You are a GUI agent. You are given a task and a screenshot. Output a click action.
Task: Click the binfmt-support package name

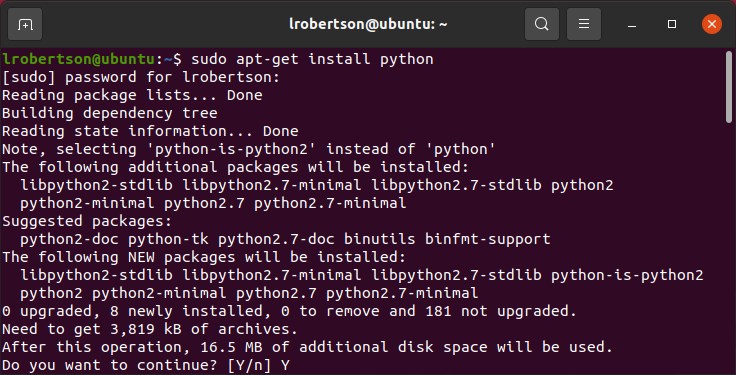click(x=488, y=239)
